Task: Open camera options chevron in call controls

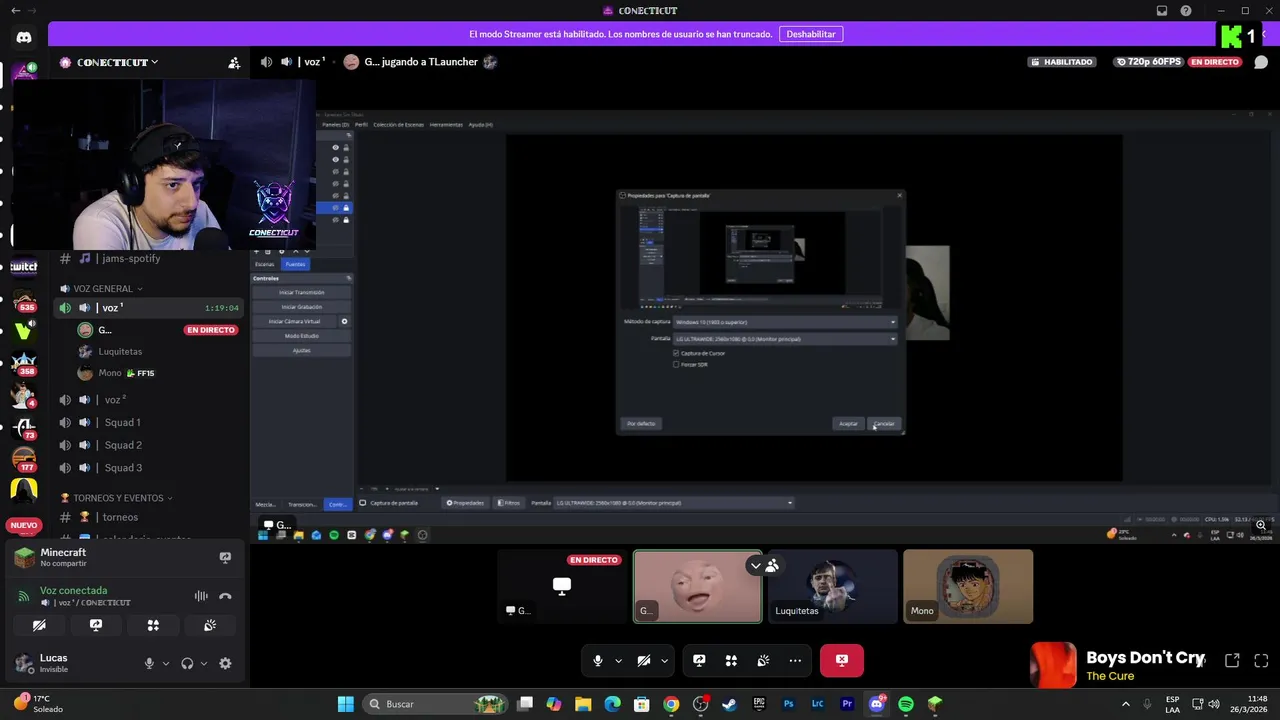Action: click(x=664, y=660)
